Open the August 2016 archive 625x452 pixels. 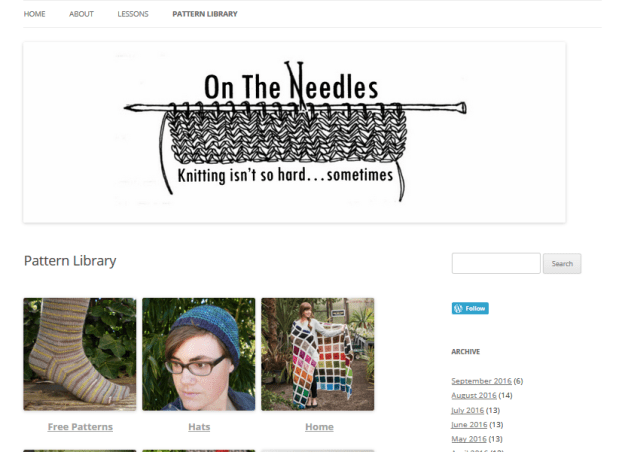(474, 395)
